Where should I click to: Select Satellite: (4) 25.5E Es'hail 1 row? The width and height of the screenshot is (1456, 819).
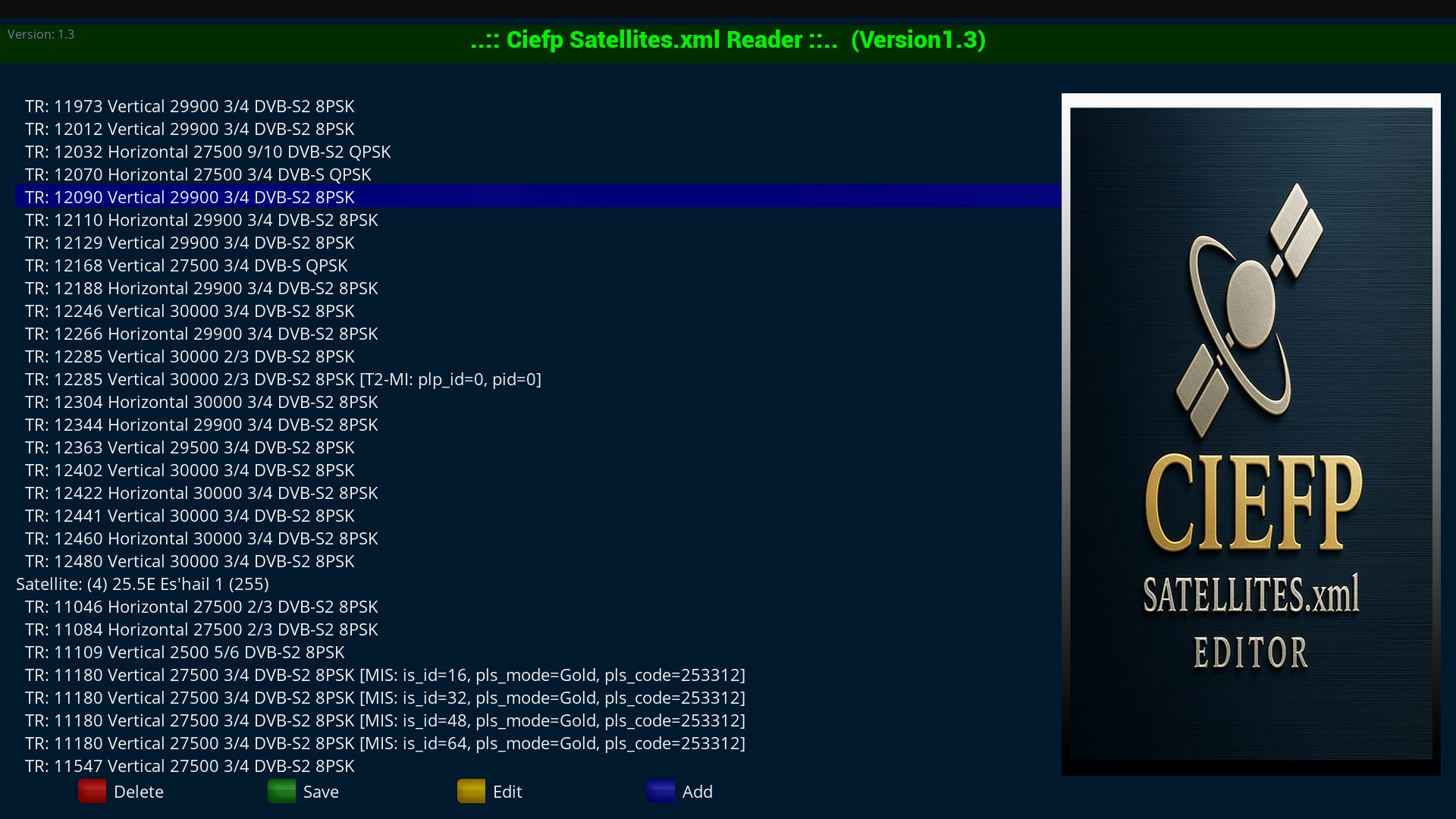point(538,584)
